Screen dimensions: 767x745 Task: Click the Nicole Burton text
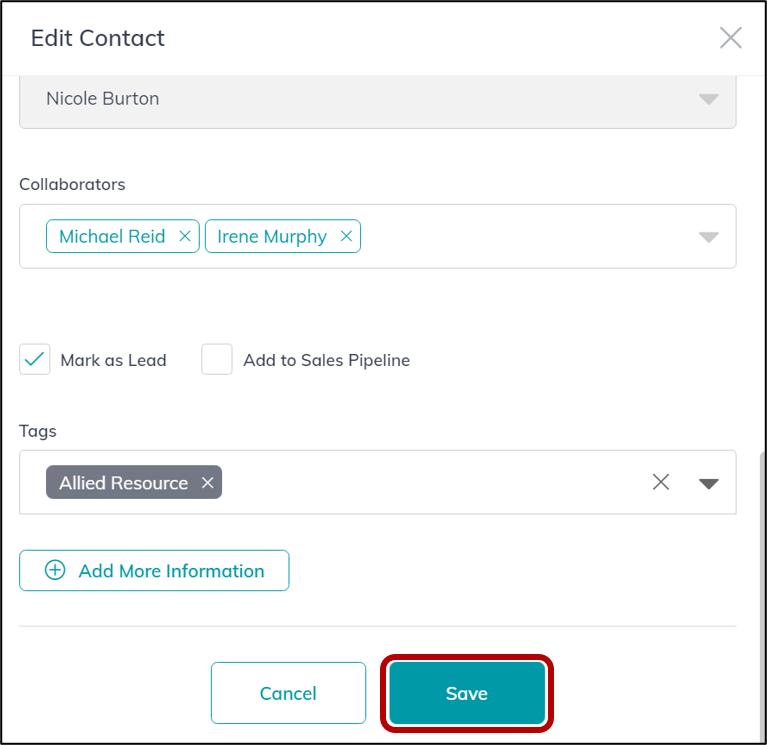coord(103,99)
